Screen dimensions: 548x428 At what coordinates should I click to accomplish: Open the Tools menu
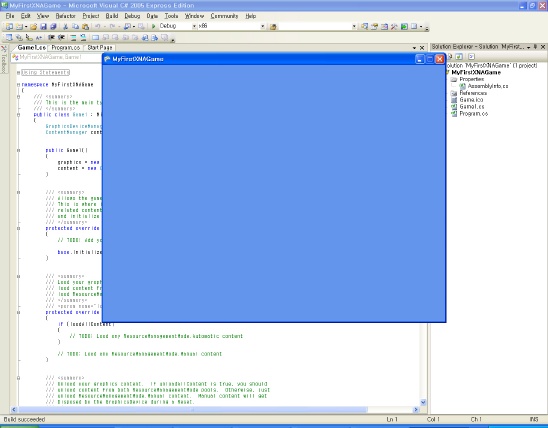click(171, 16)
